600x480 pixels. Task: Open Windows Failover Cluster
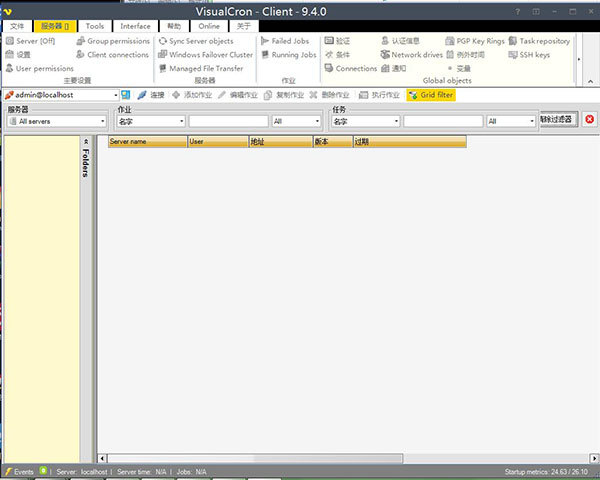(x=206, y=54)
